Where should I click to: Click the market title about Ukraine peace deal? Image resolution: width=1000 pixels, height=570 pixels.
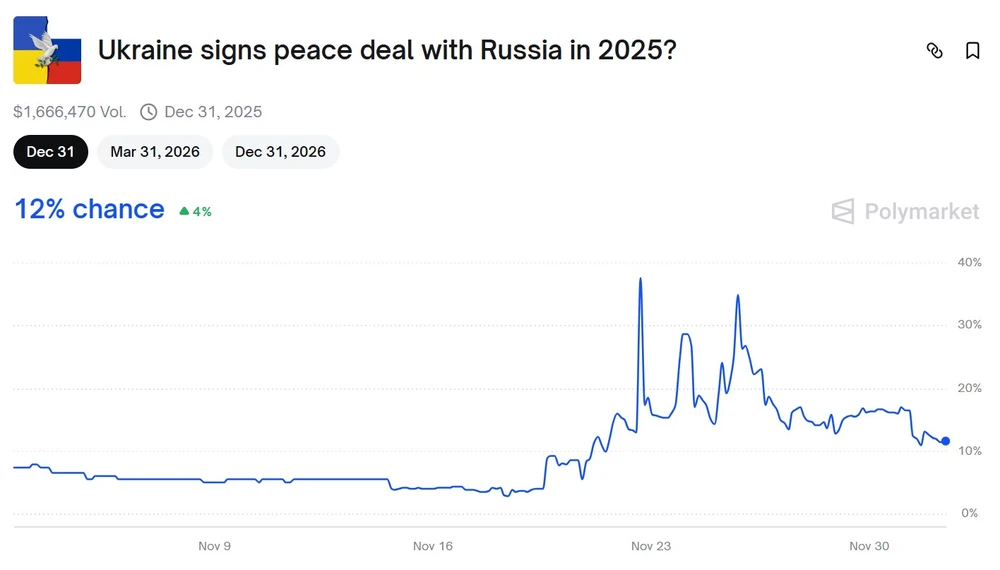(x=386, y=49)
